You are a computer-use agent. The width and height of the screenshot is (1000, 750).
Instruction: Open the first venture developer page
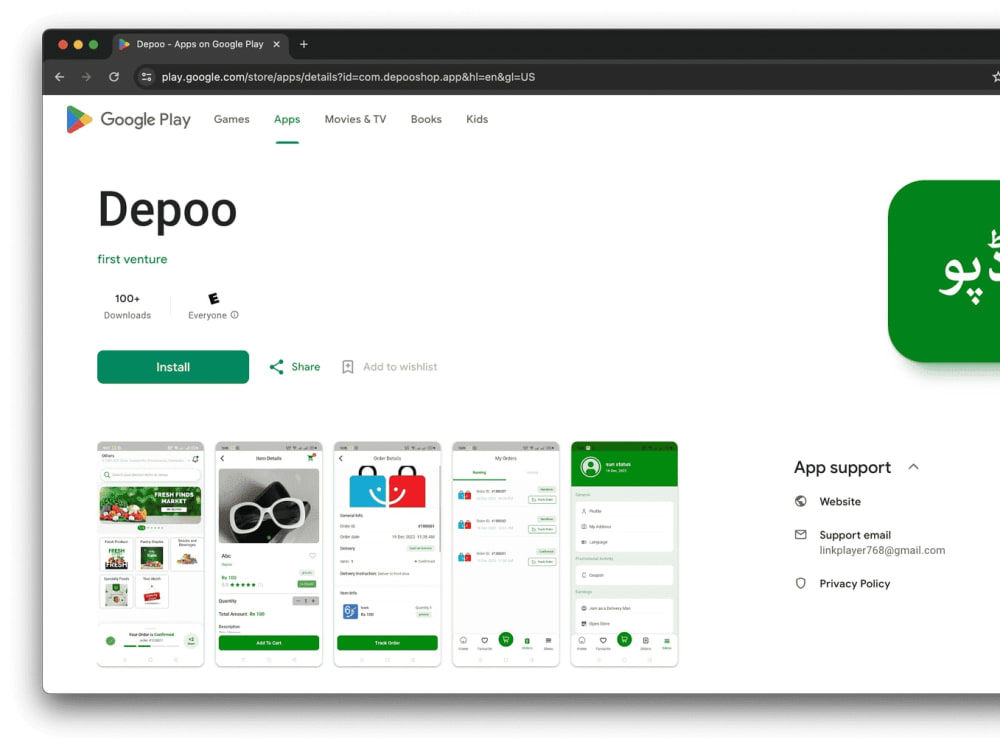click(x=132, y=259)
